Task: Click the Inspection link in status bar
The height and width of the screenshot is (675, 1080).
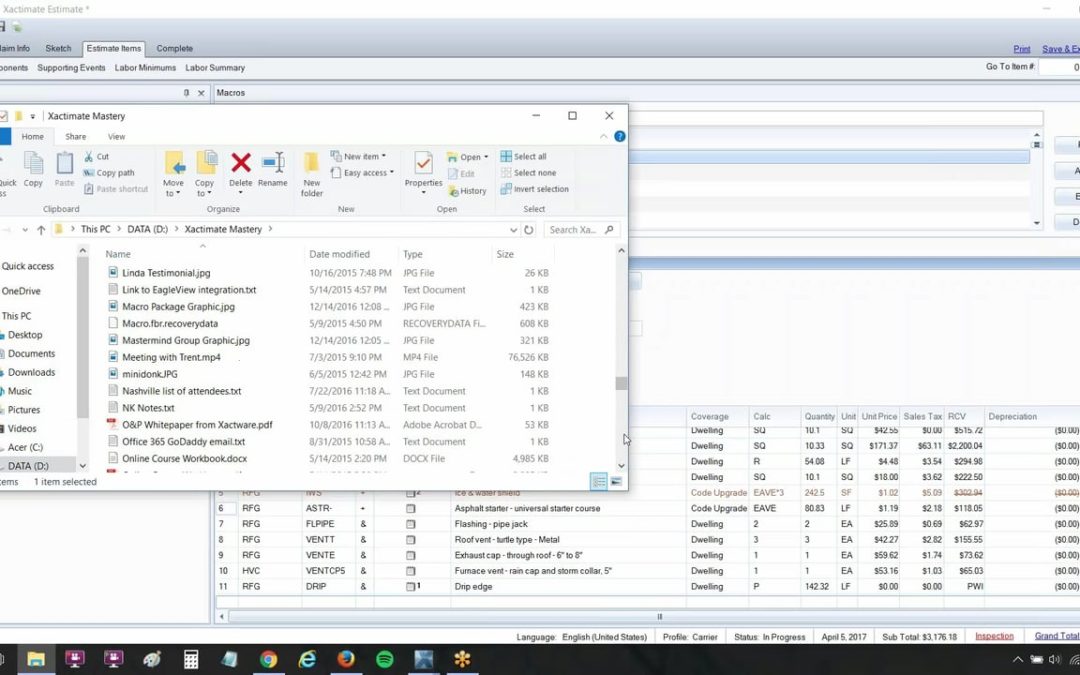Action: pyautogui.click(x=994, y=636)
